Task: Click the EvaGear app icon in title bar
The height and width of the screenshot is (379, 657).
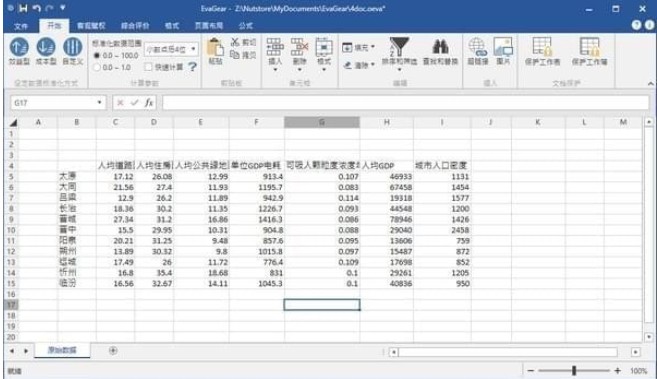Action: coord(10,8)
